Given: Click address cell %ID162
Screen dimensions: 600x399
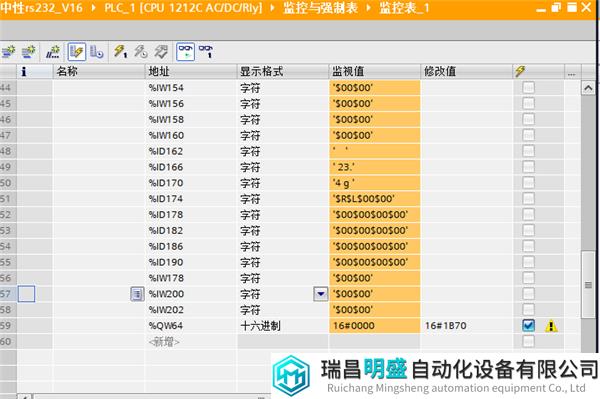Looking at the screenshot, I should click(x=191, y=151).
